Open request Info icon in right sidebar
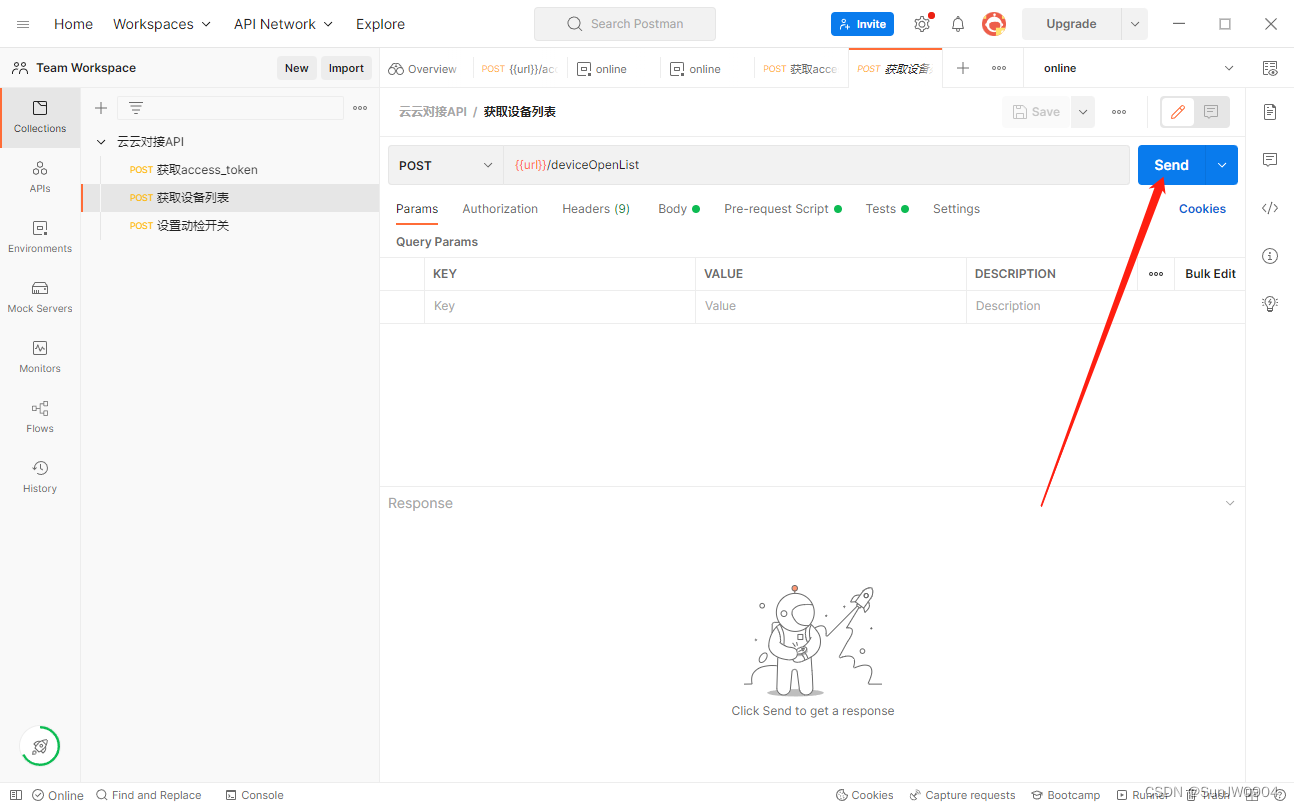This screenshot has width=1294, height=807. point(1270,256)
